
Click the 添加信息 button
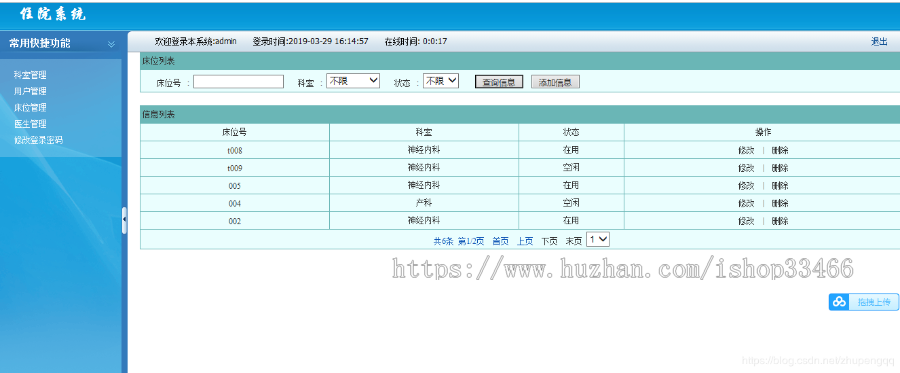coord(555,82)
